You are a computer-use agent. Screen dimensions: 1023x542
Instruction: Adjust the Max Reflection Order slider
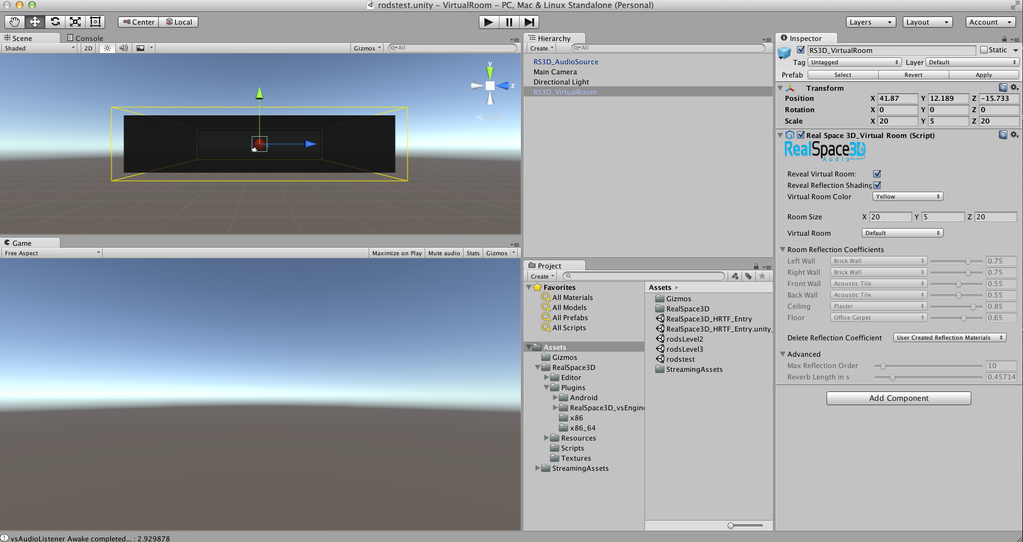point(883,366)
